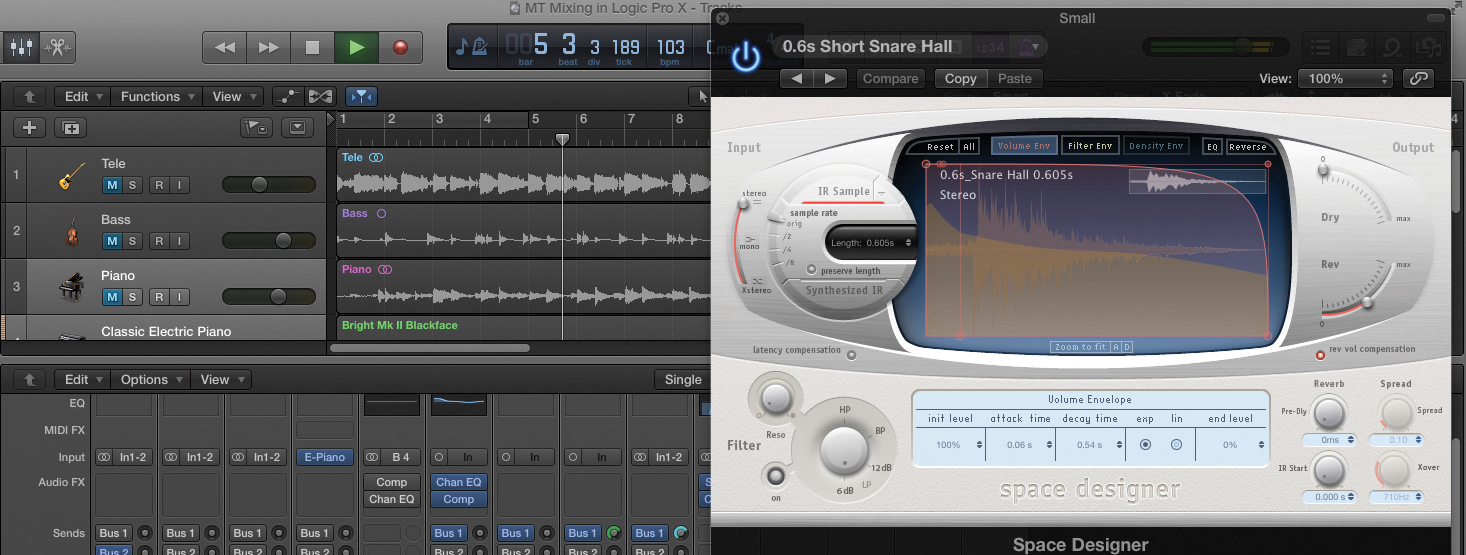The image size is (1466, 555).
Task: Click the Play button in transport
Action: point(356,47)
